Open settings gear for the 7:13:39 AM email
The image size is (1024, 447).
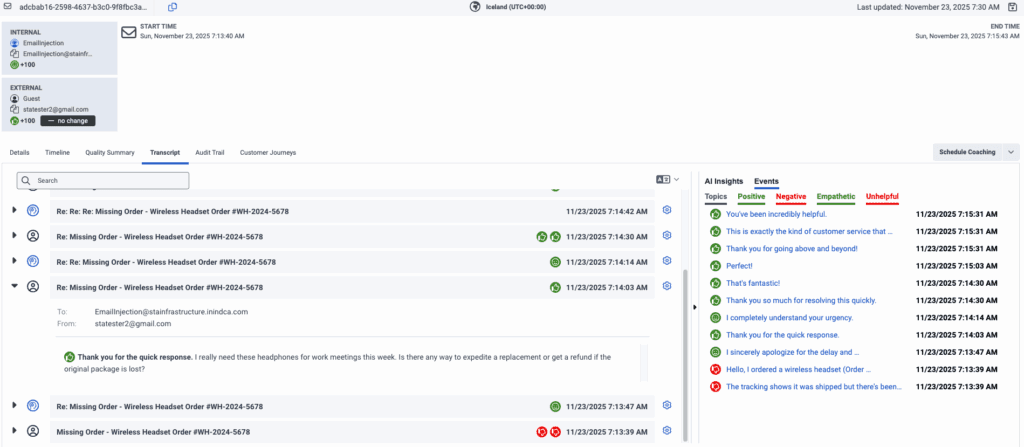667,431
